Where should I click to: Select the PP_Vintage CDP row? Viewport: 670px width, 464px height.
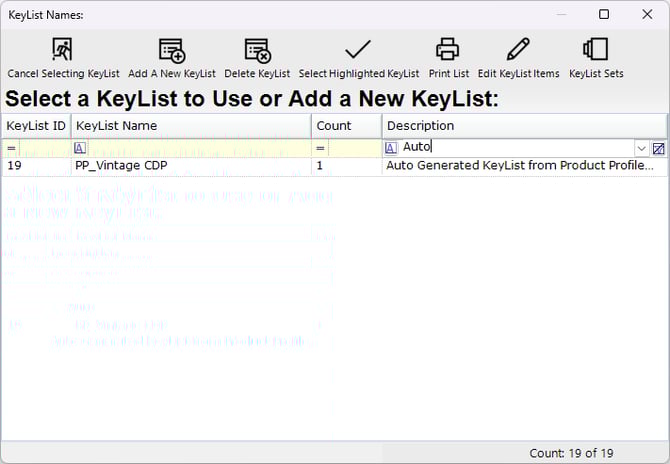pos(190,166)
